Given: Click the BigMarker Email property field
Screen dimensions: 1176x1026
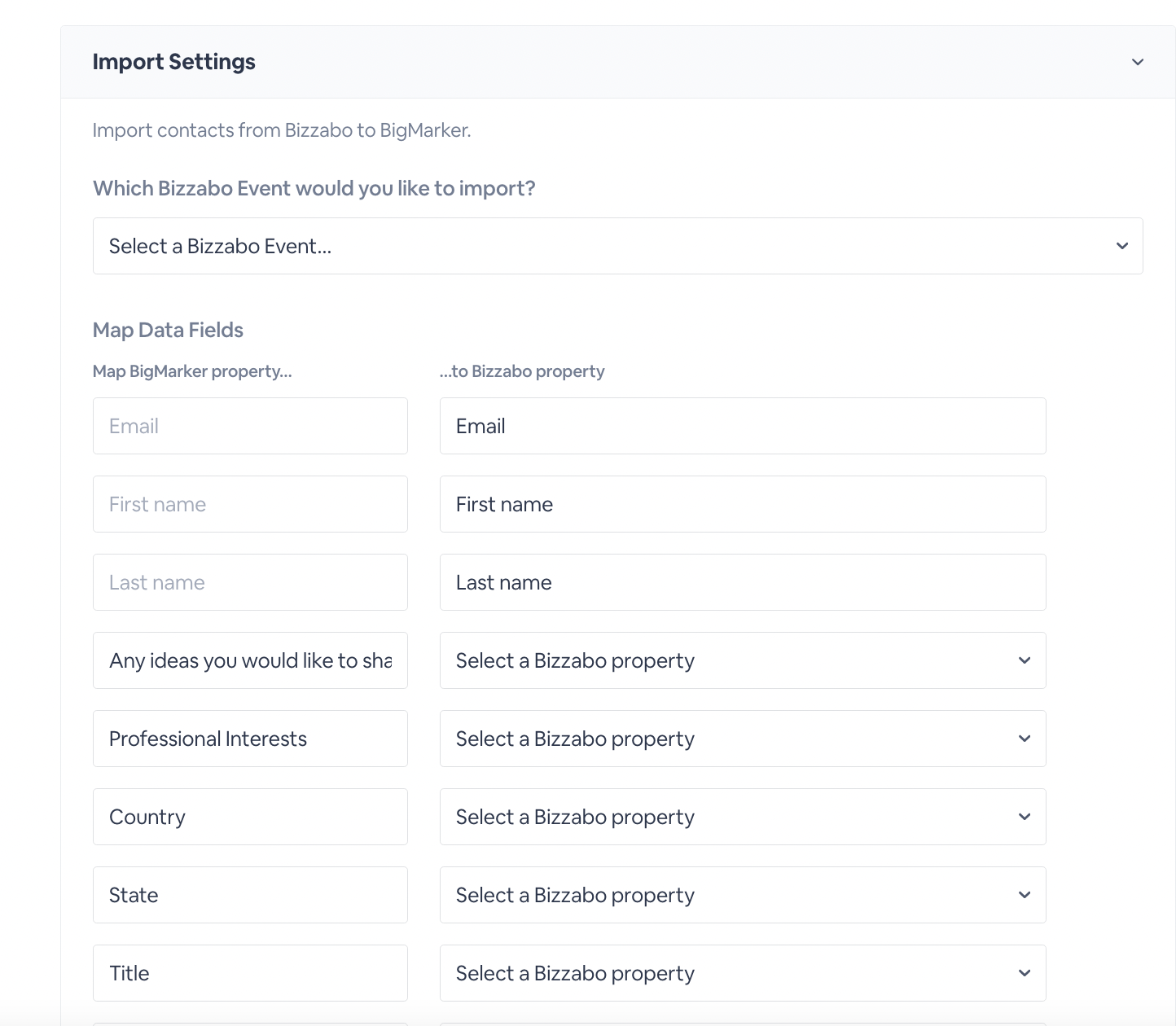Looking at the screenshot, I should tap(250, 426).
